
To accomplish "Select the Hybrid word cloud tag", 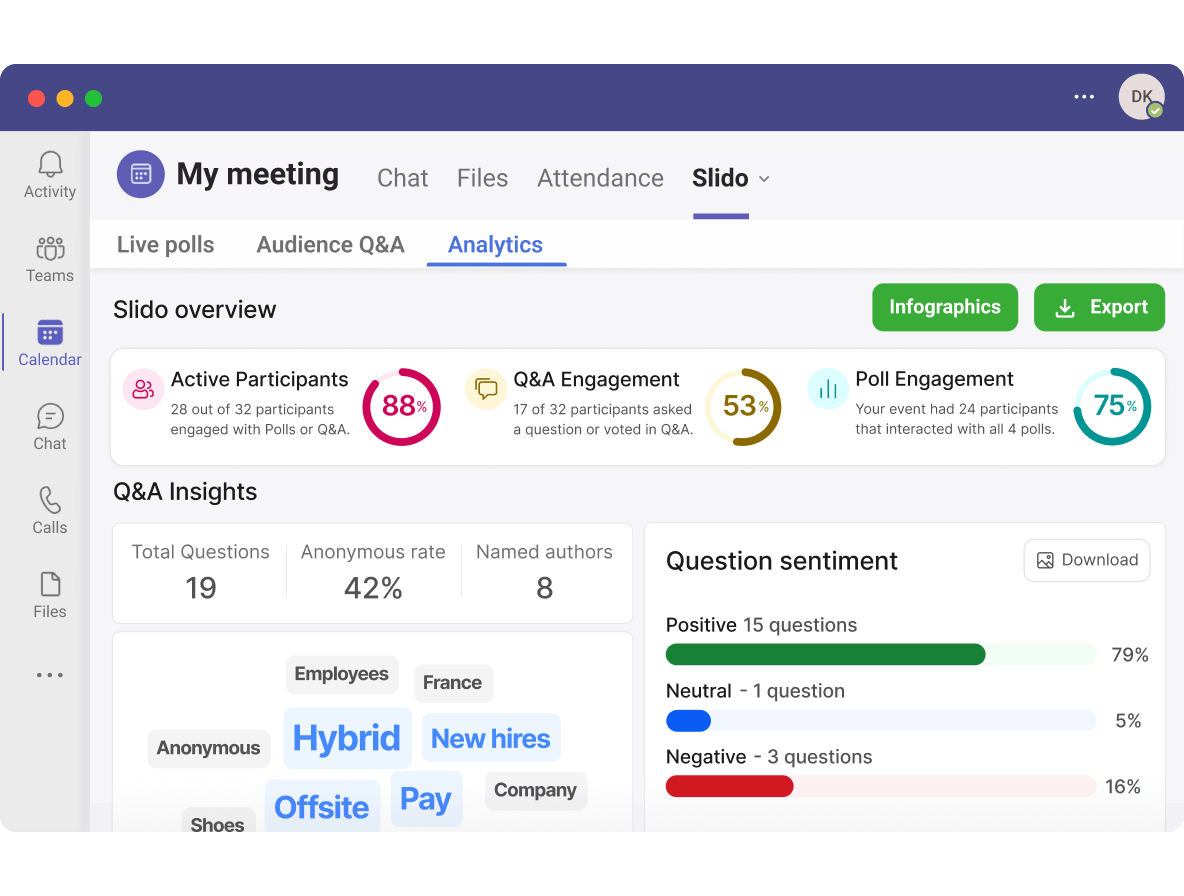I will [347, 738].
